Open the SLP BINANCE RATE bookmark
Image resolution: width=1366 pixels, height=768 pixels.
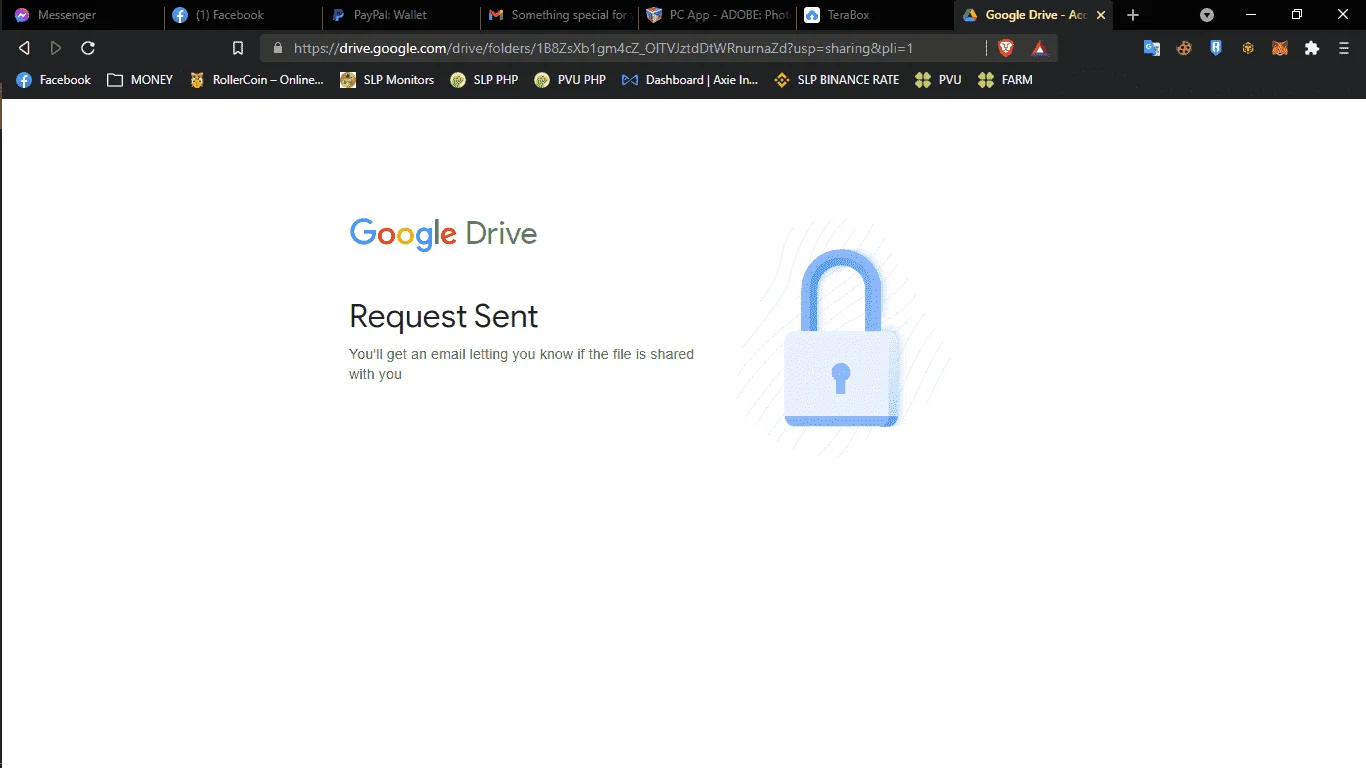click(837, 80)
